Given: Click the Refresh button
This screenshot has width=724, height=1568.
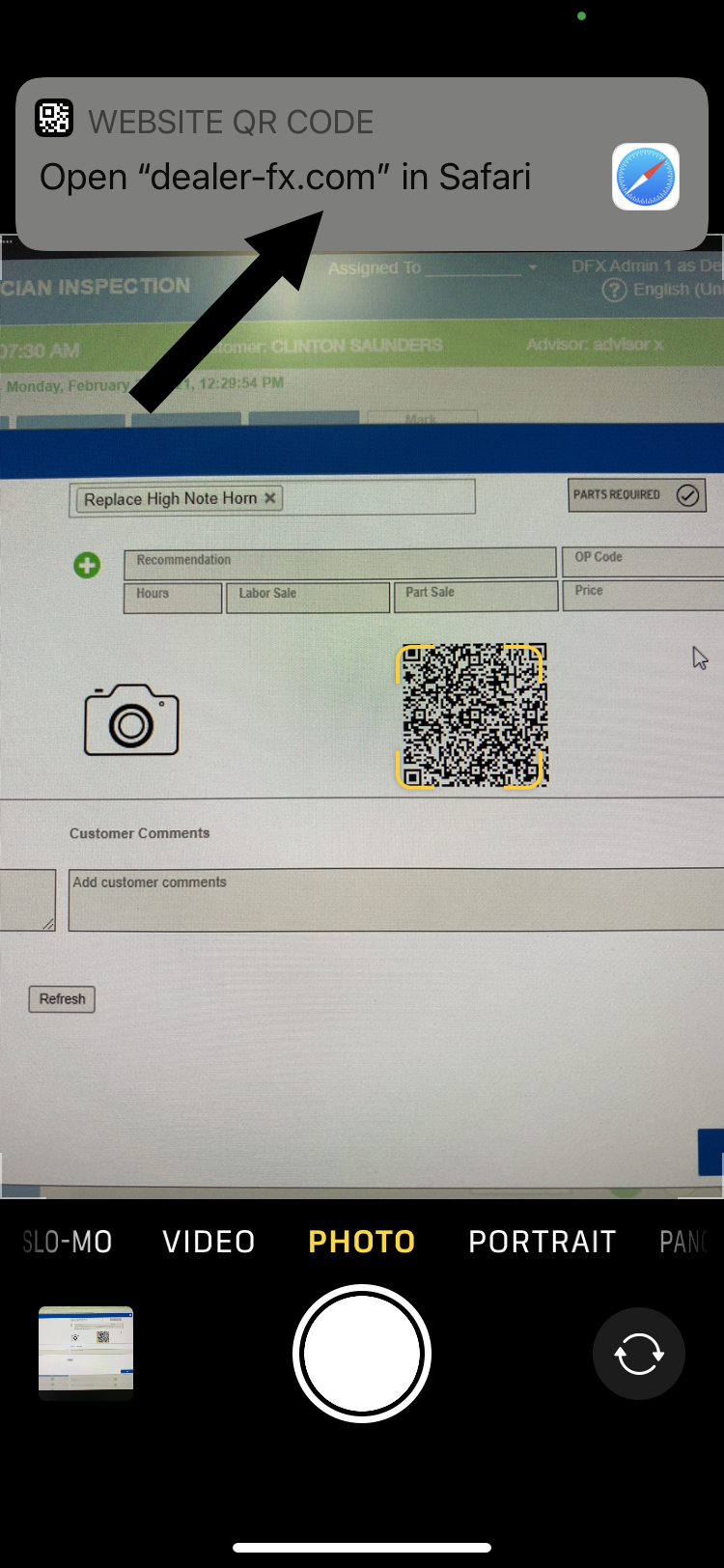Looking at the screenshot, I should (62, 999).
